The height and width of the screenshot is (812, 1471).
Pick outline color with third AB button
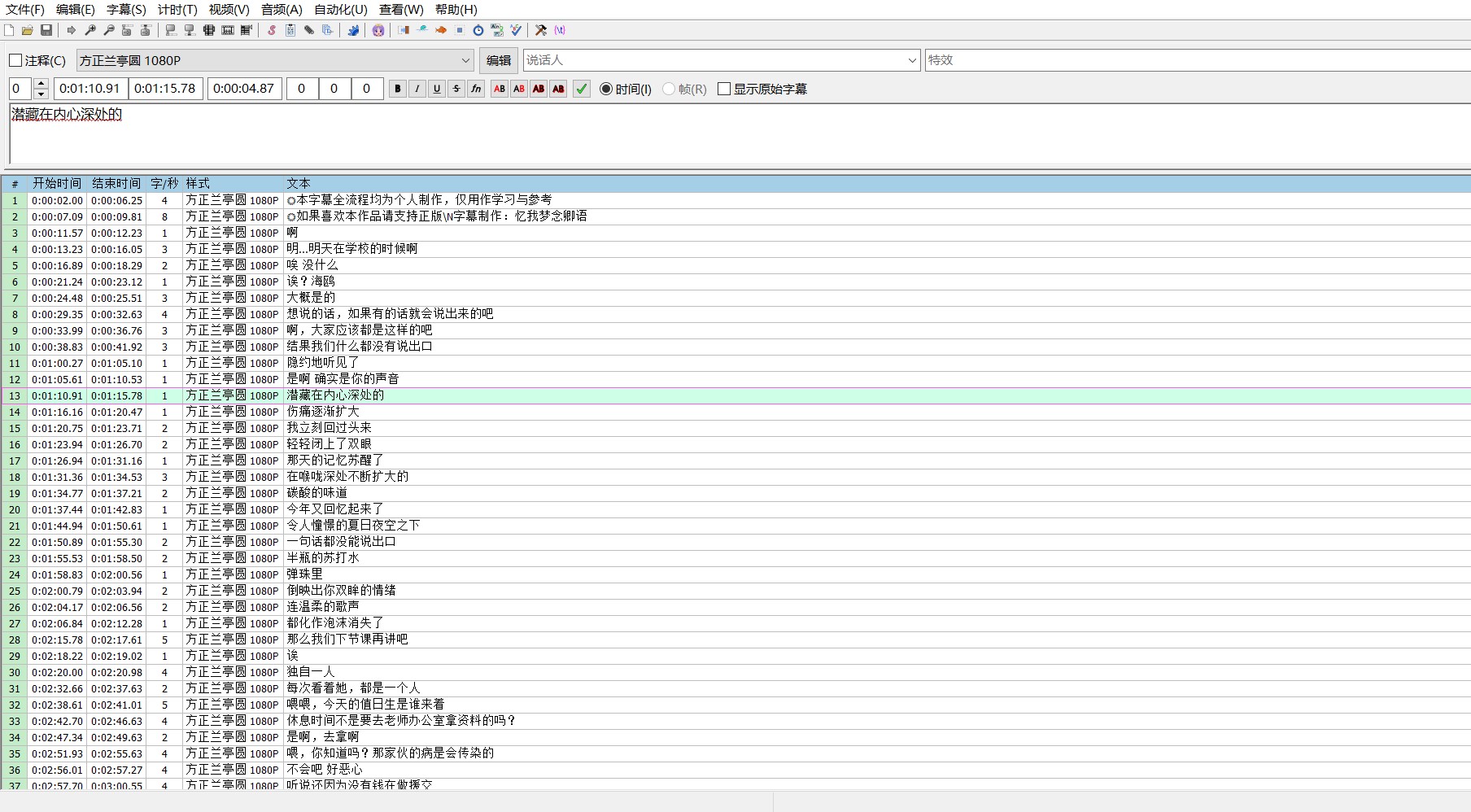point(539,89)
